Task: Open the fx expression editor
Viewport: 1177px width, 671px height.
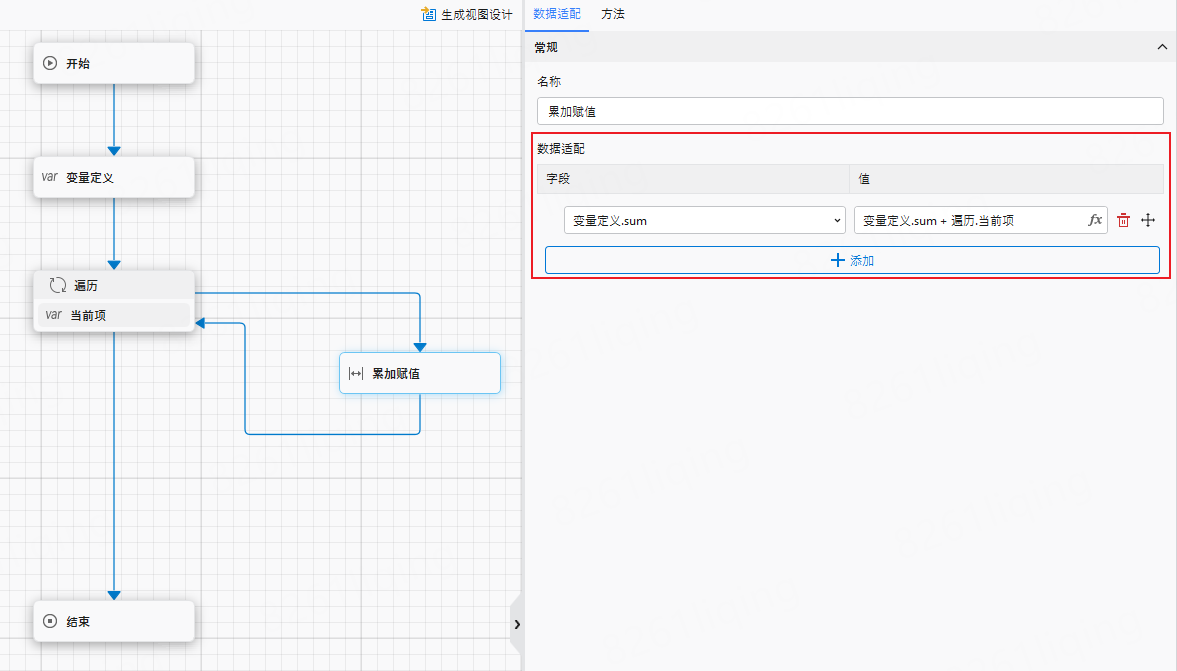Action: click(1095, 220)
